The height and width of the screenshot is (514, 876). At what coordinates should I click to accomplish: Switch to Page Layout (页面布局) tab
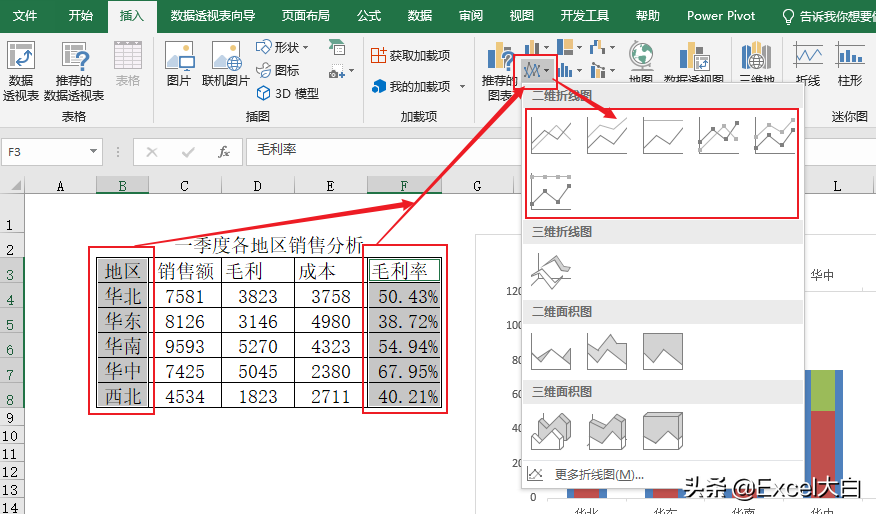click(305, 16)
